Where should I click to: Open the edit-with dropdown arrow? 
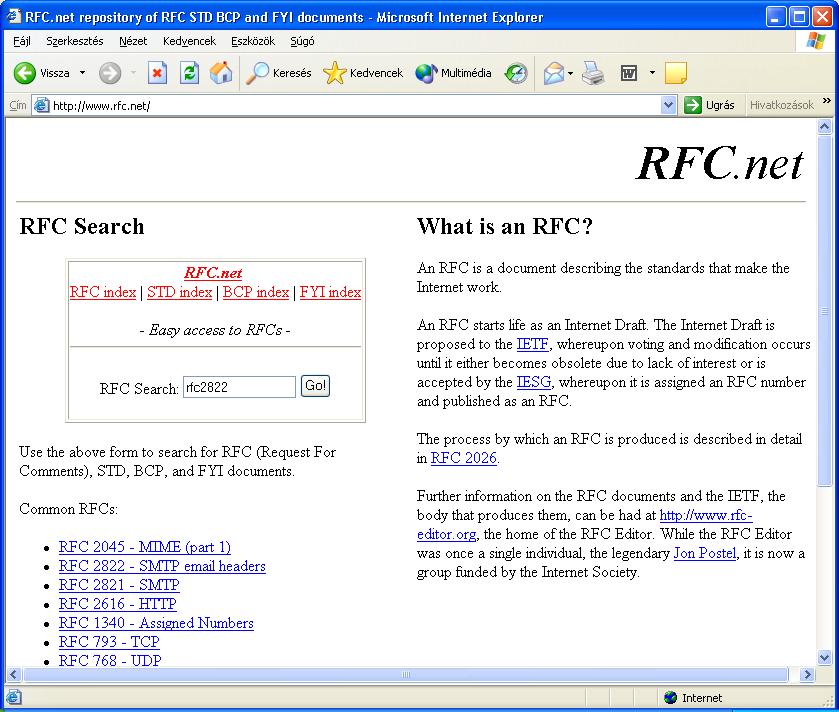tap(652, 73)
